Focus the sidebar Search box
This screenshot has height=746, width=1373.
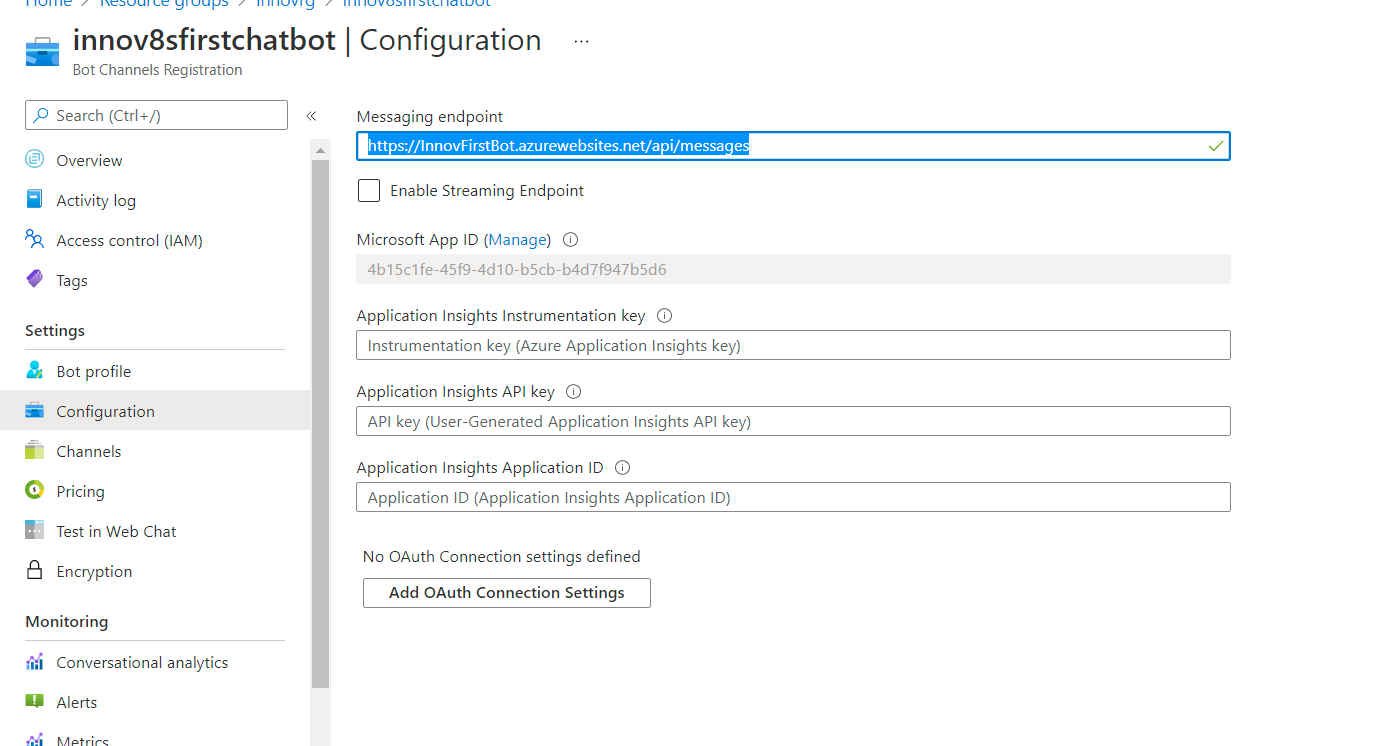(x=156, y=116)
